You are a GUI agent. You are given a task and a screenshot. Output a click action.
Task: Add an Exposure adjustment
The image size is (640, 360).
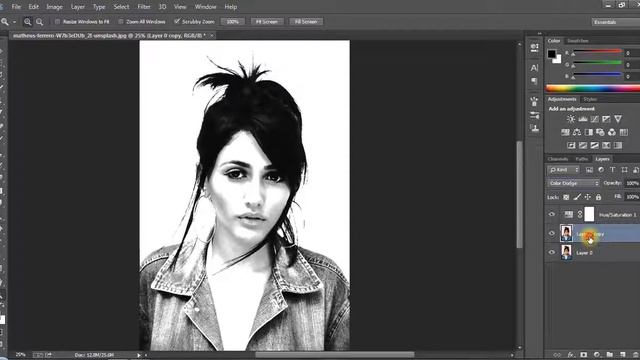pyautogui.click(x=606, y=119)
